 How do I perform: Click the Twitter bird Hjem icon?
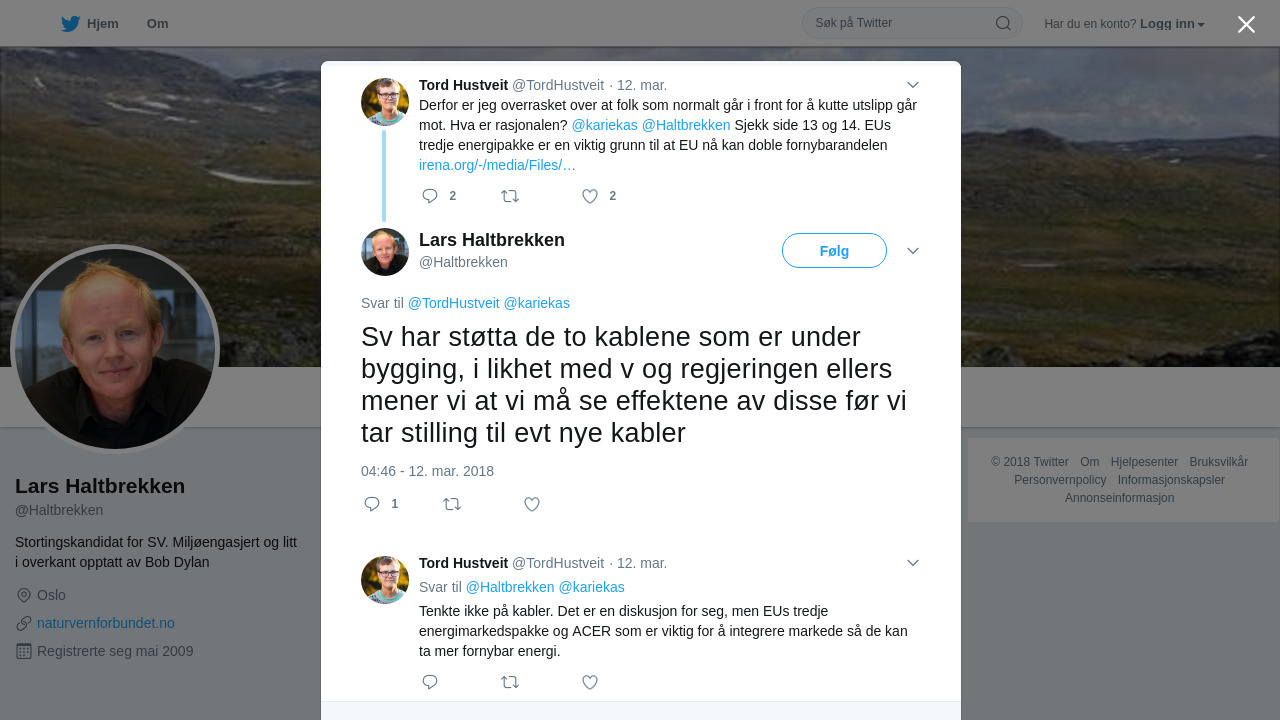(70, 24)
